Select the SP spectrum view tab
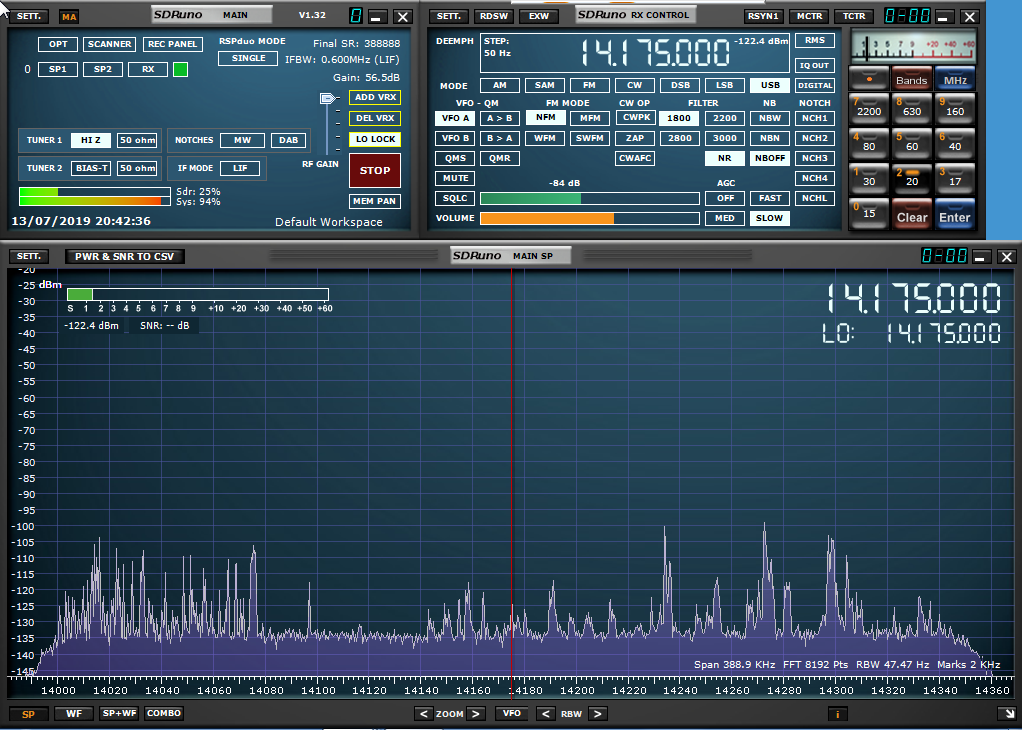 coord(28,714)
